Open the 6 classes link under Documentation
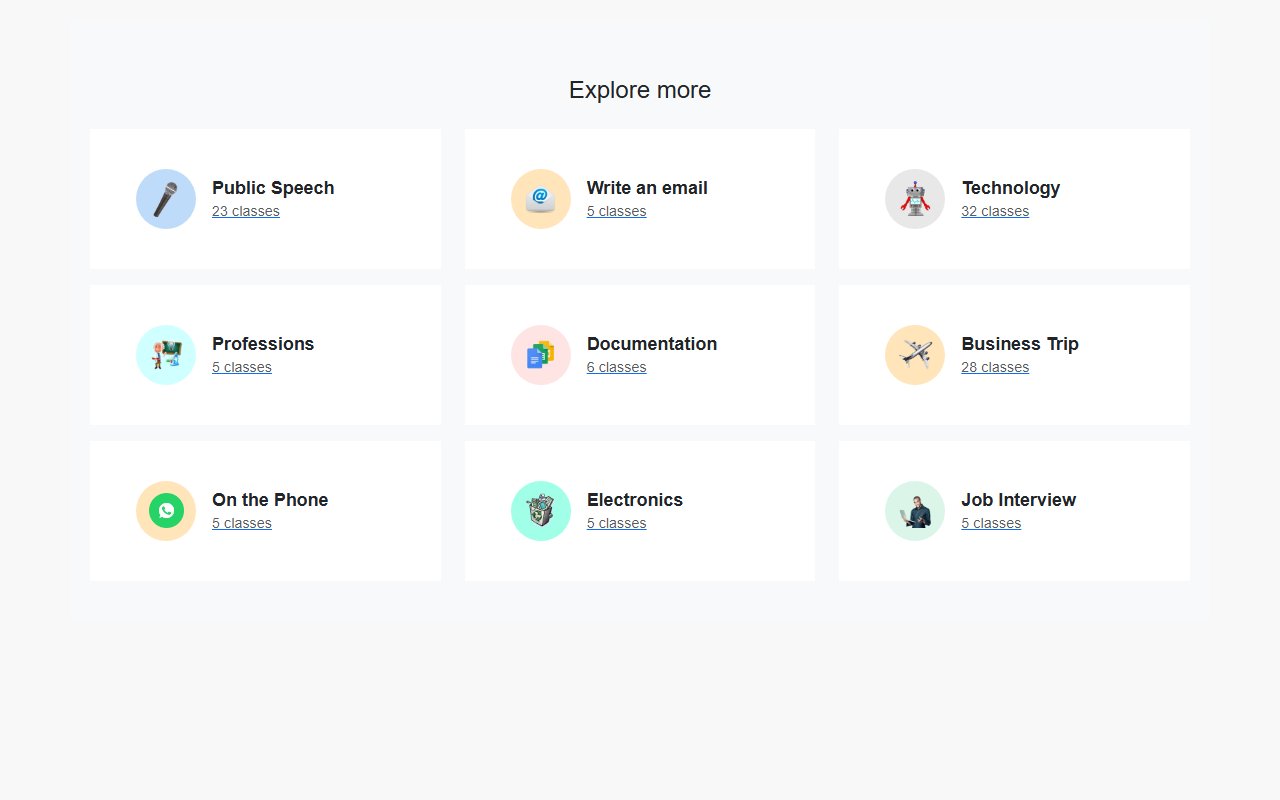The width and height of the screenshot is (1280, 800). [x=616, y=367]
